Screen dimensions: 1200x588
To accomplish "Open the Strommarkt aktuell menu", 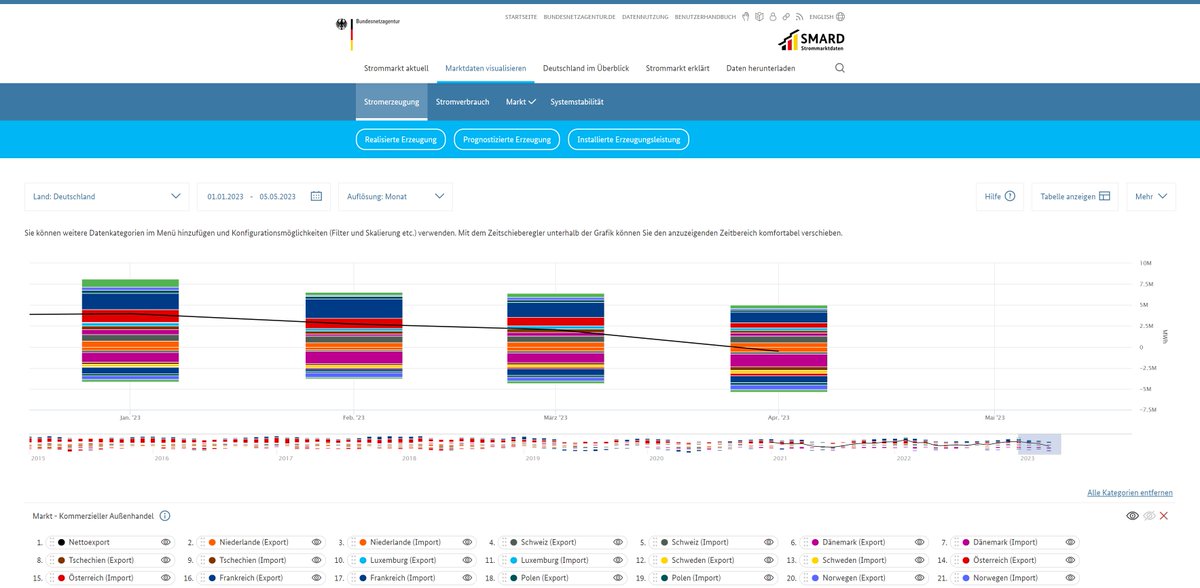I will click(x=396, y=68).
